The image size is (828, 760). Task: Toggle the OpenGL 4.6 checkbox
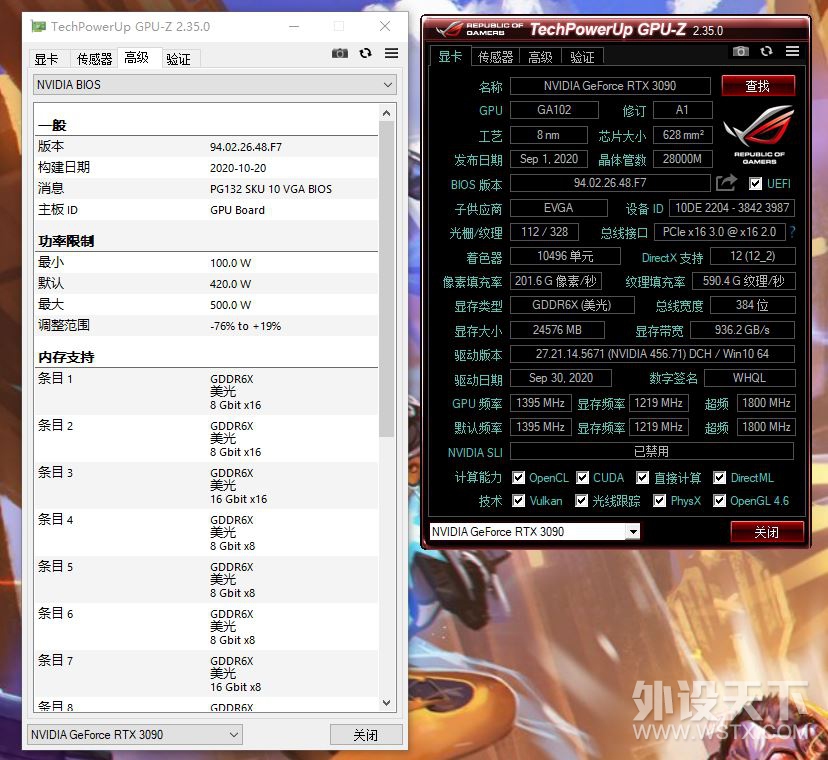tap(720, 501)
